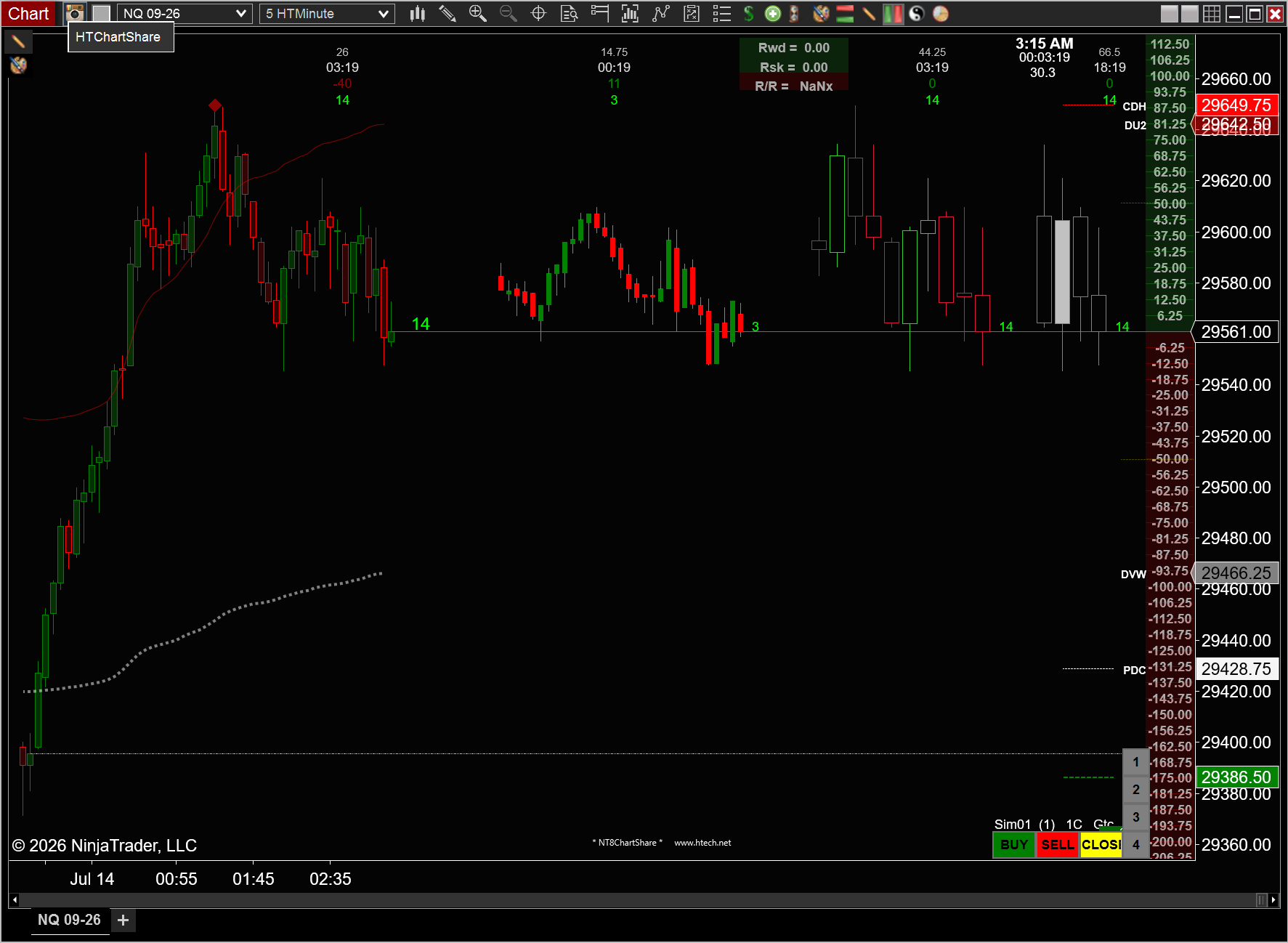
Task: Click the CDH level label
Action: [x=1134, y=107]
